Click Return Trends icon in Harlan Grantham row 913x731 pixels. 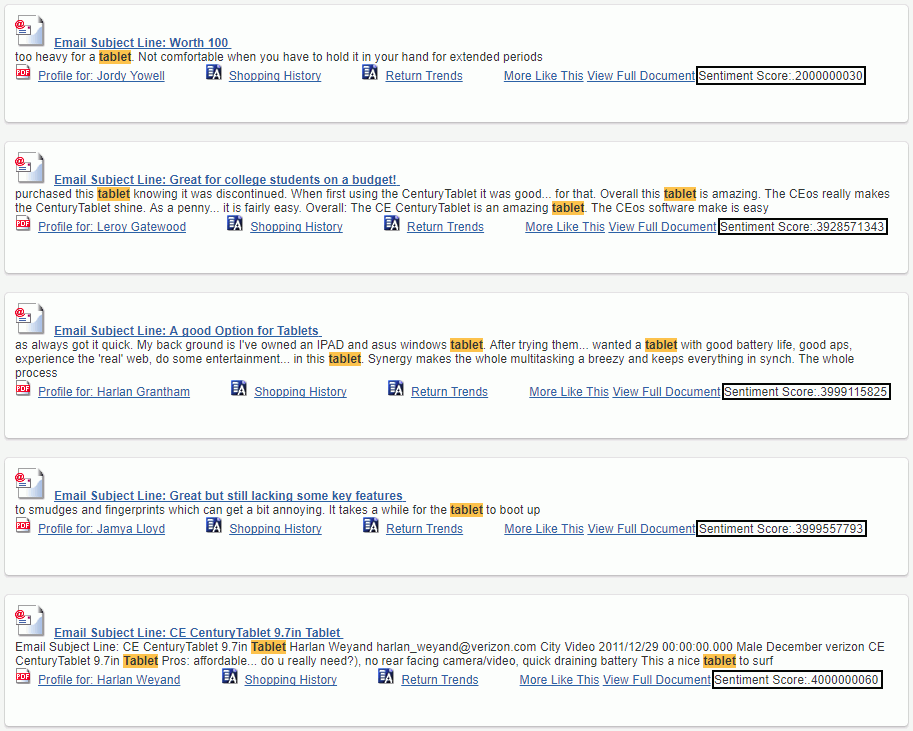396,389
